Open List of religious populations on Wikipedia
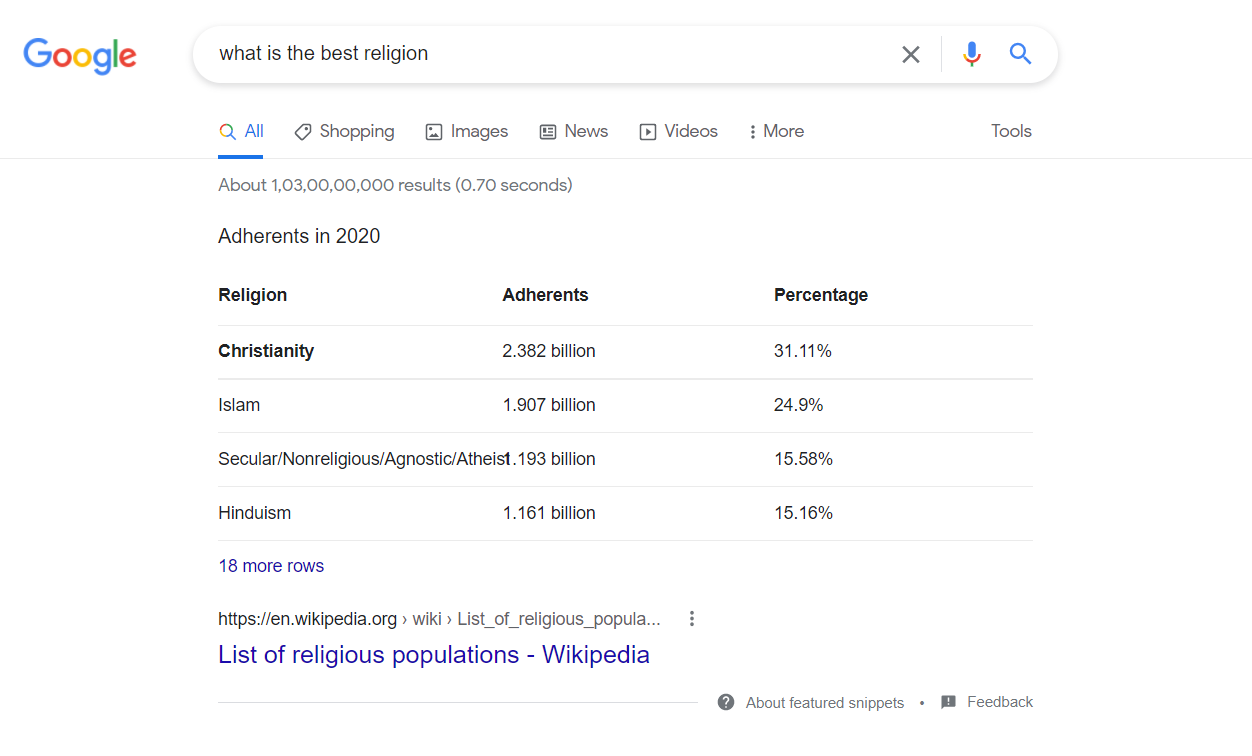 tap(433, 654)
